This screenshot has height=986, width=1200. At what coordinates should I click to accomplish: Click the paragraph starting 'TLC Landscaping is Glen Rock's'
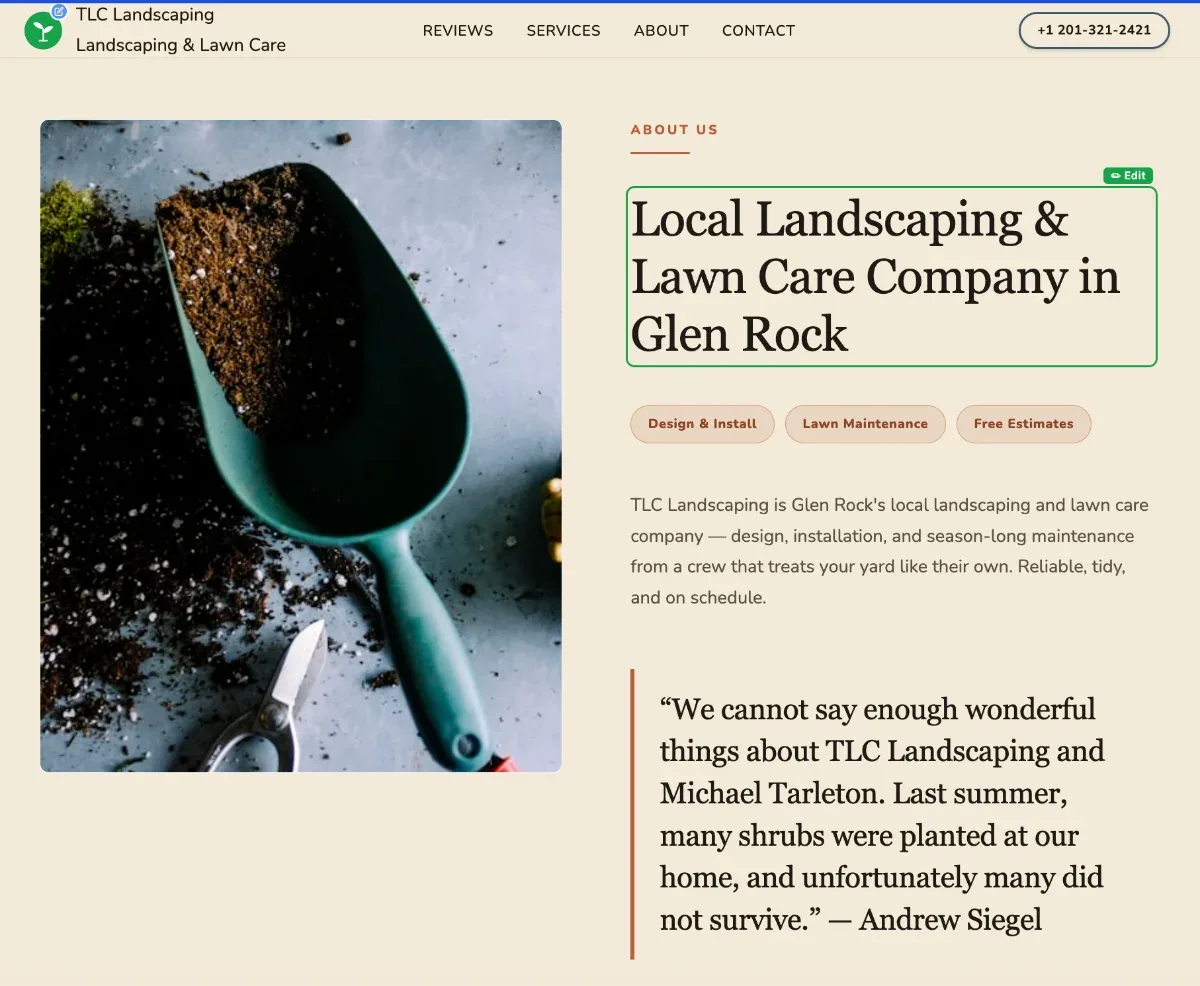tap(890, 551)
